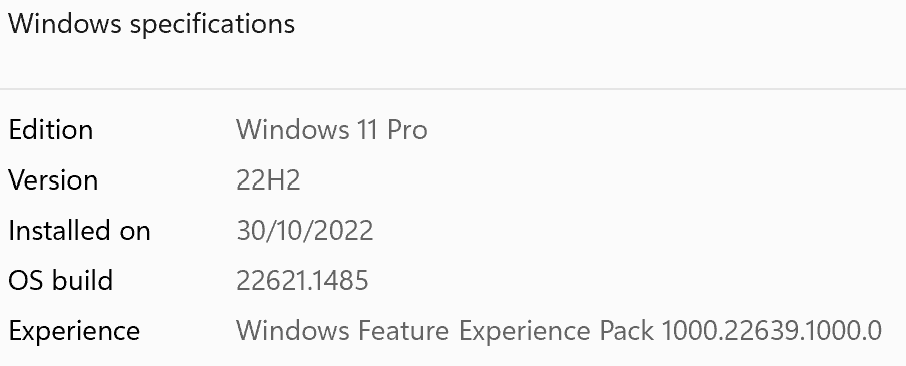Select the Version label
Image resolution: width=906 pixels, height=366 pixels.
point(53,180)
